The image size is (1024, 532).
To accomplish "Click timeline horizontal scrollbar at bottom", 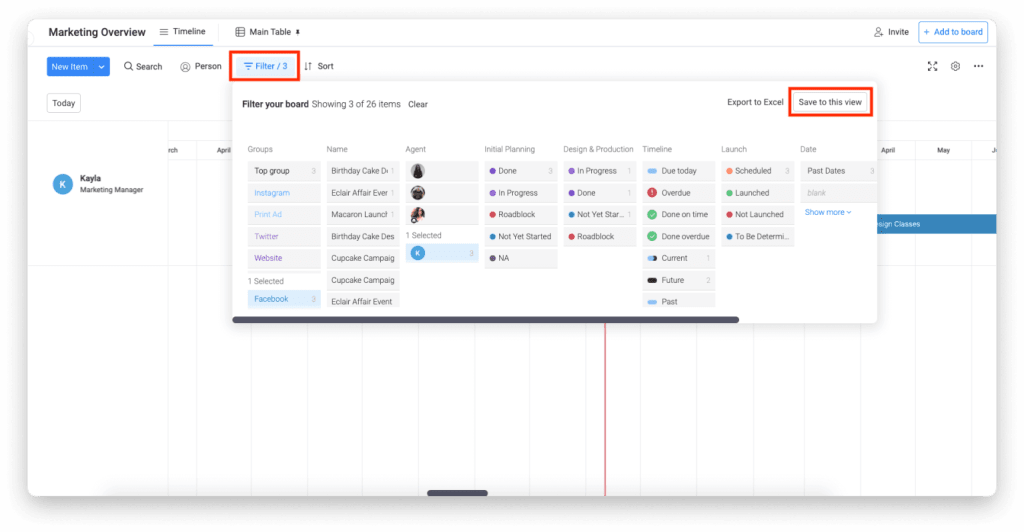I will [457, 493].
